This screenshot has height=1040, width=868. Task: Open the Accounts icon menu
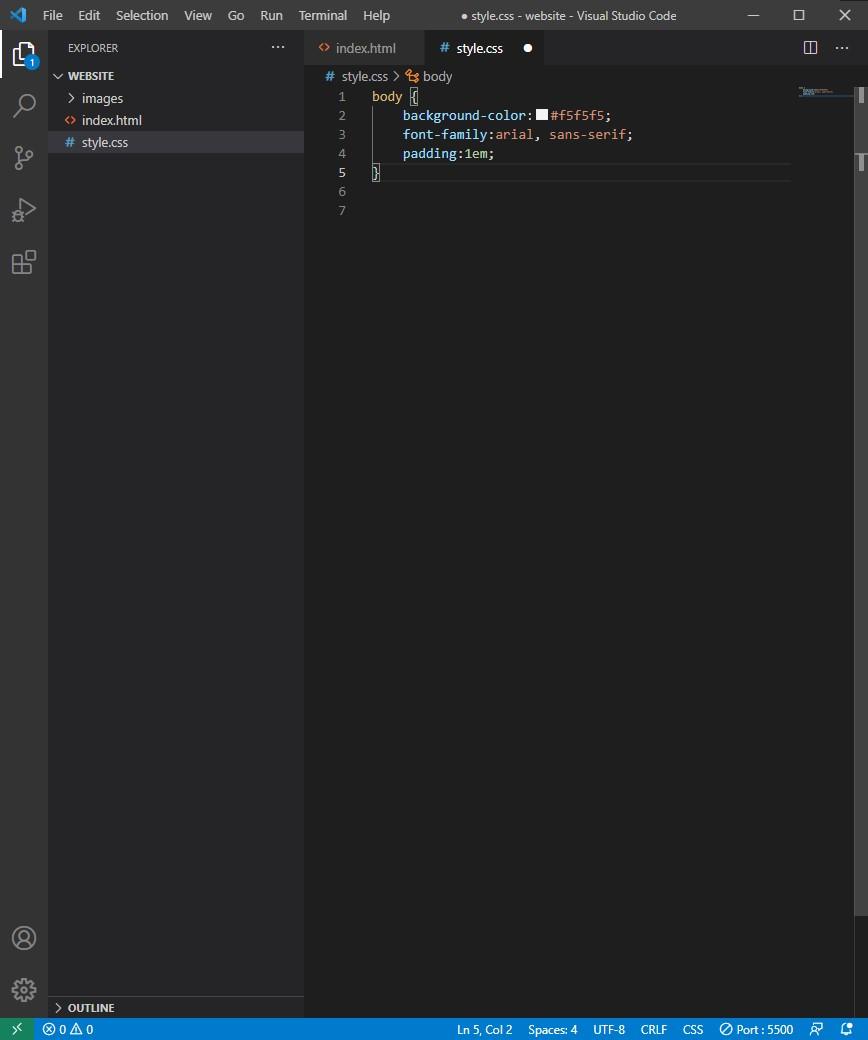pyautogui.click(x=24, y=938)
